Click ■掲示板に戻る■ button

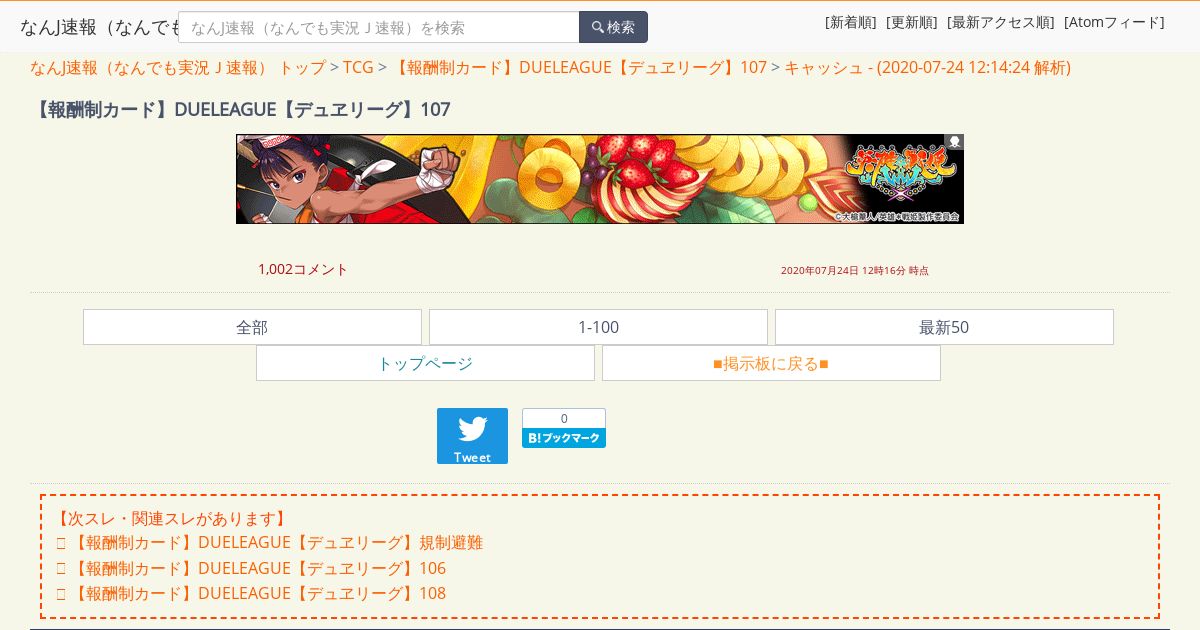point(771,363)
